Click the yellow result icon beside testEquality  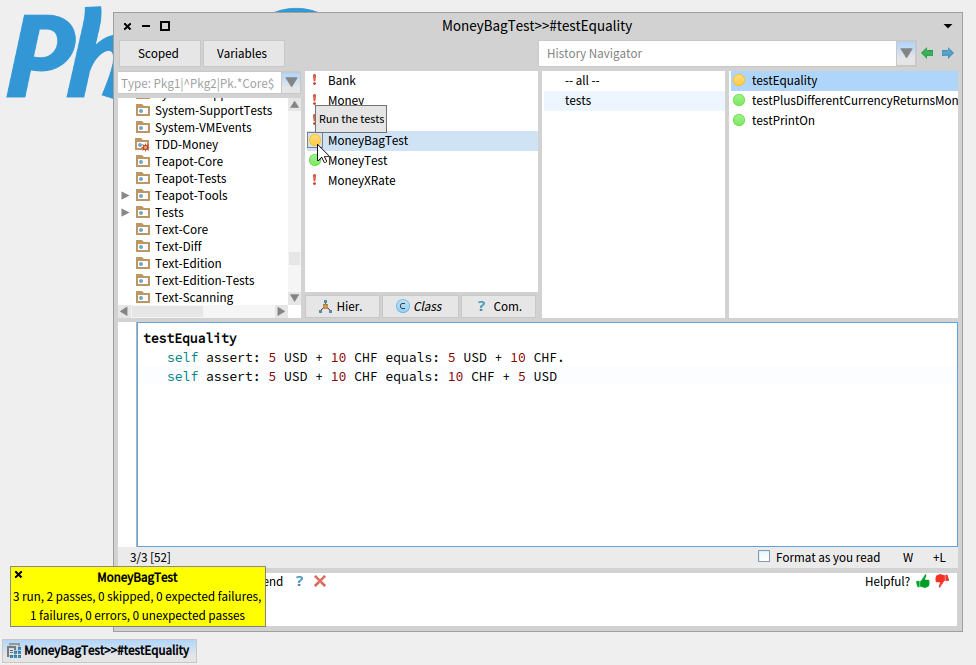(739, 80)
